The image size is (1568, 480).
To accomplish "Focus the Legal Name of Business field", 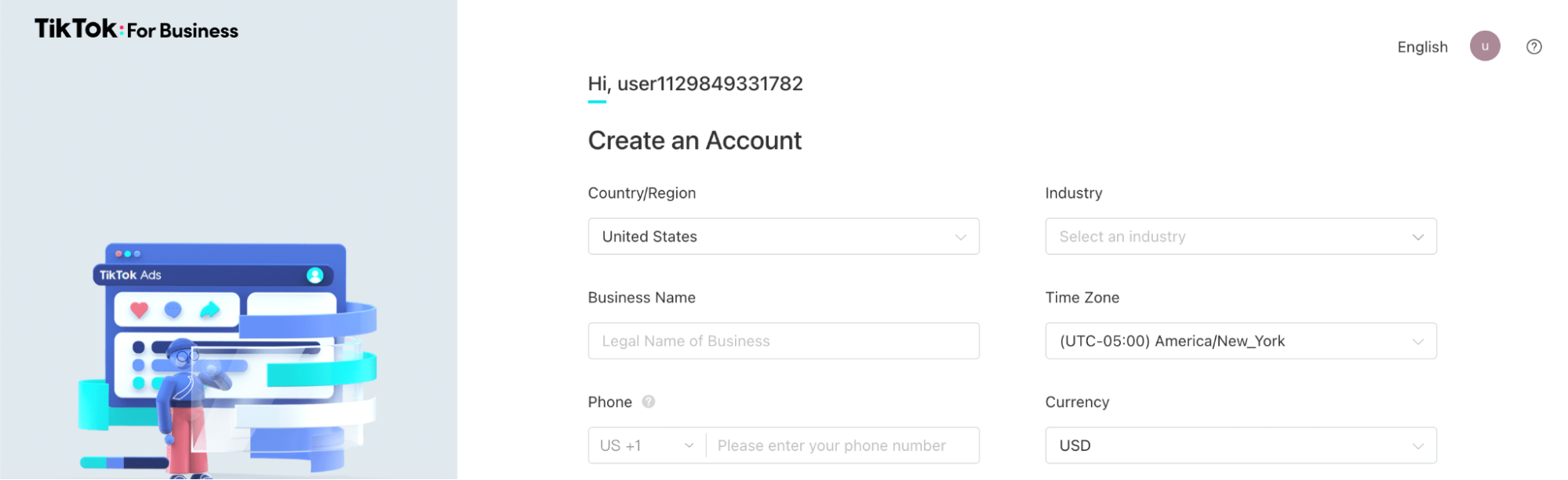I will pyautogui.click(x=783, y=341).
